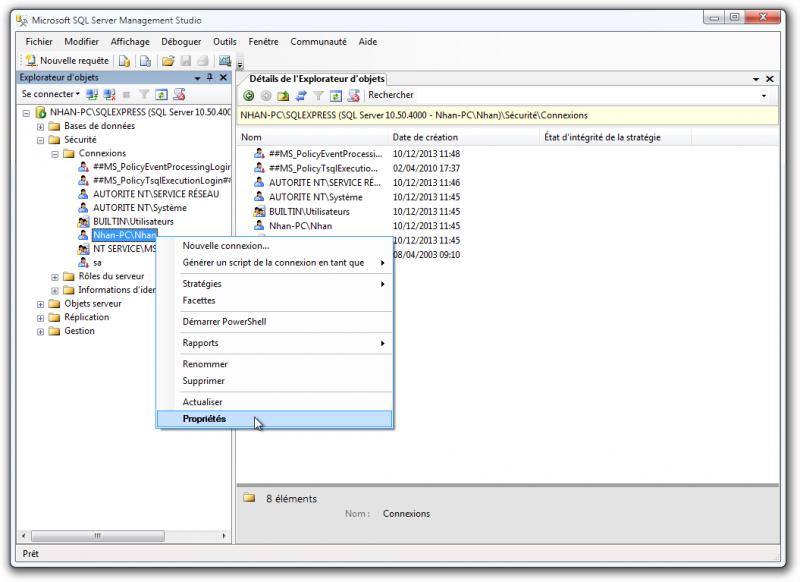Sort by the Date de création column header
800x582 pixels.
[463, 138]
